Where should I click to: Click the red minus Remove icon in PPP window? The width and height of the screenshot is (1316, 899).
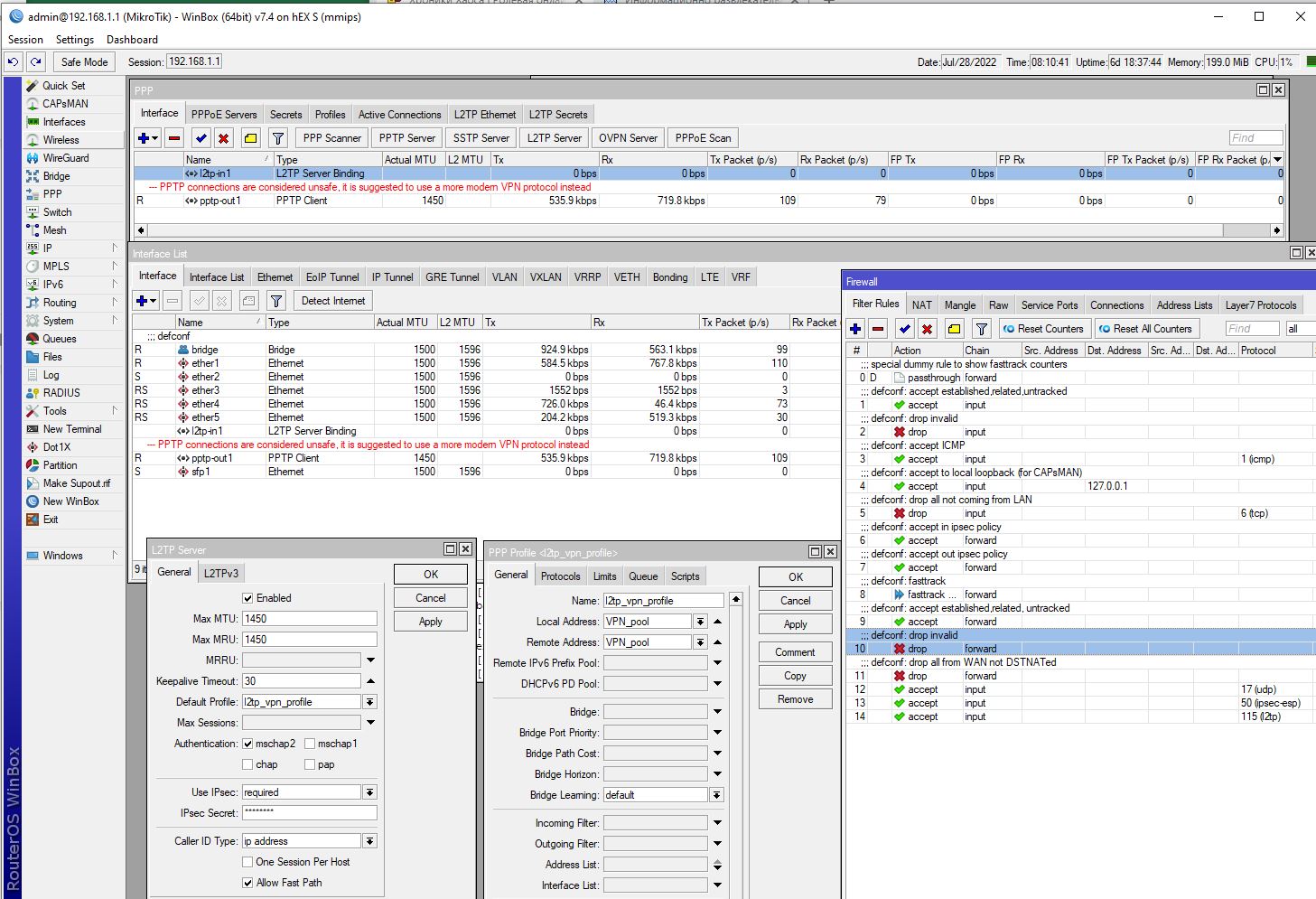pyautogui.click(x=174, y=138)
